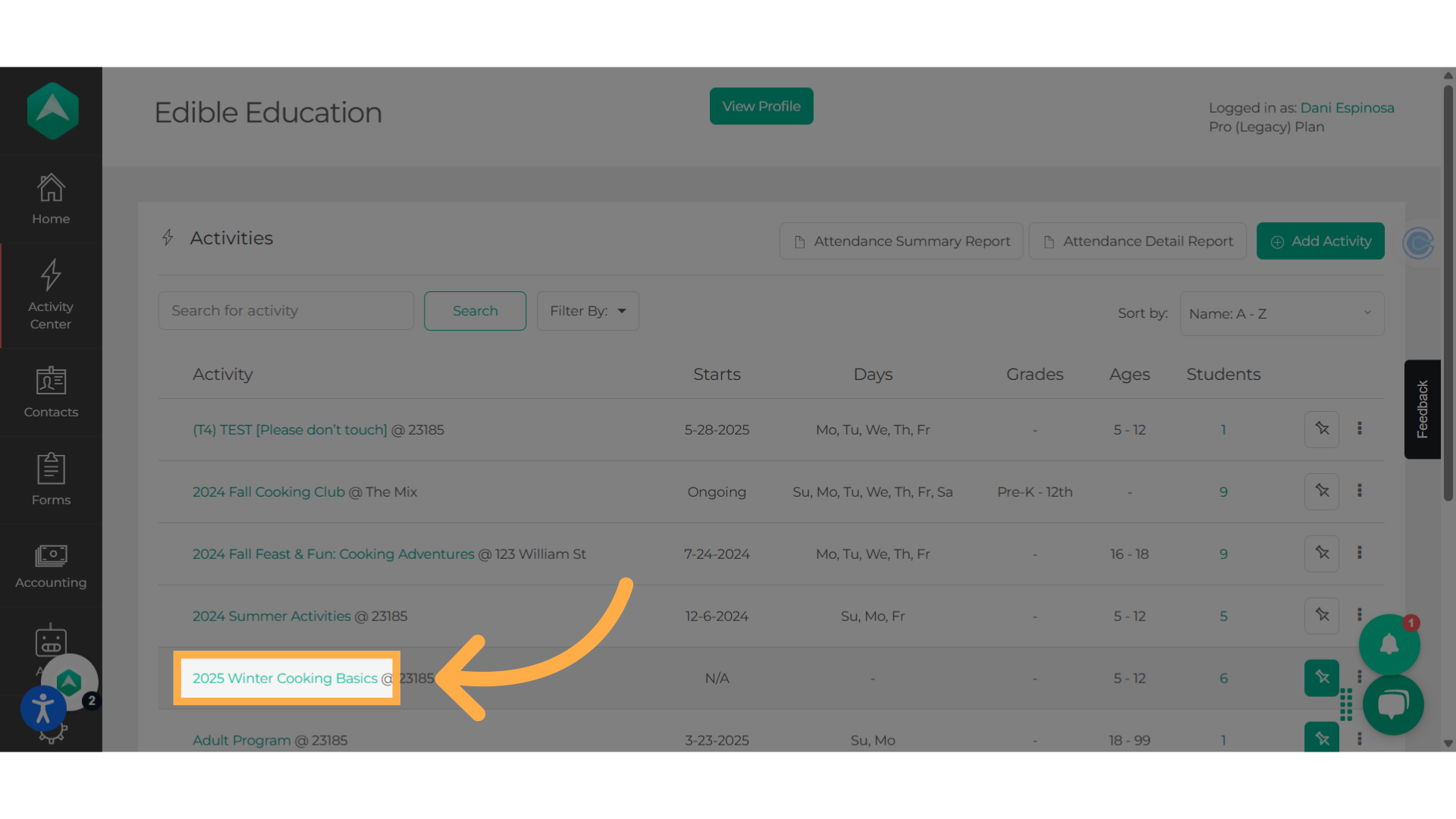Open 2024 Summer Activities link
The height and width of the screenshot is (819, 1456).
271,617
